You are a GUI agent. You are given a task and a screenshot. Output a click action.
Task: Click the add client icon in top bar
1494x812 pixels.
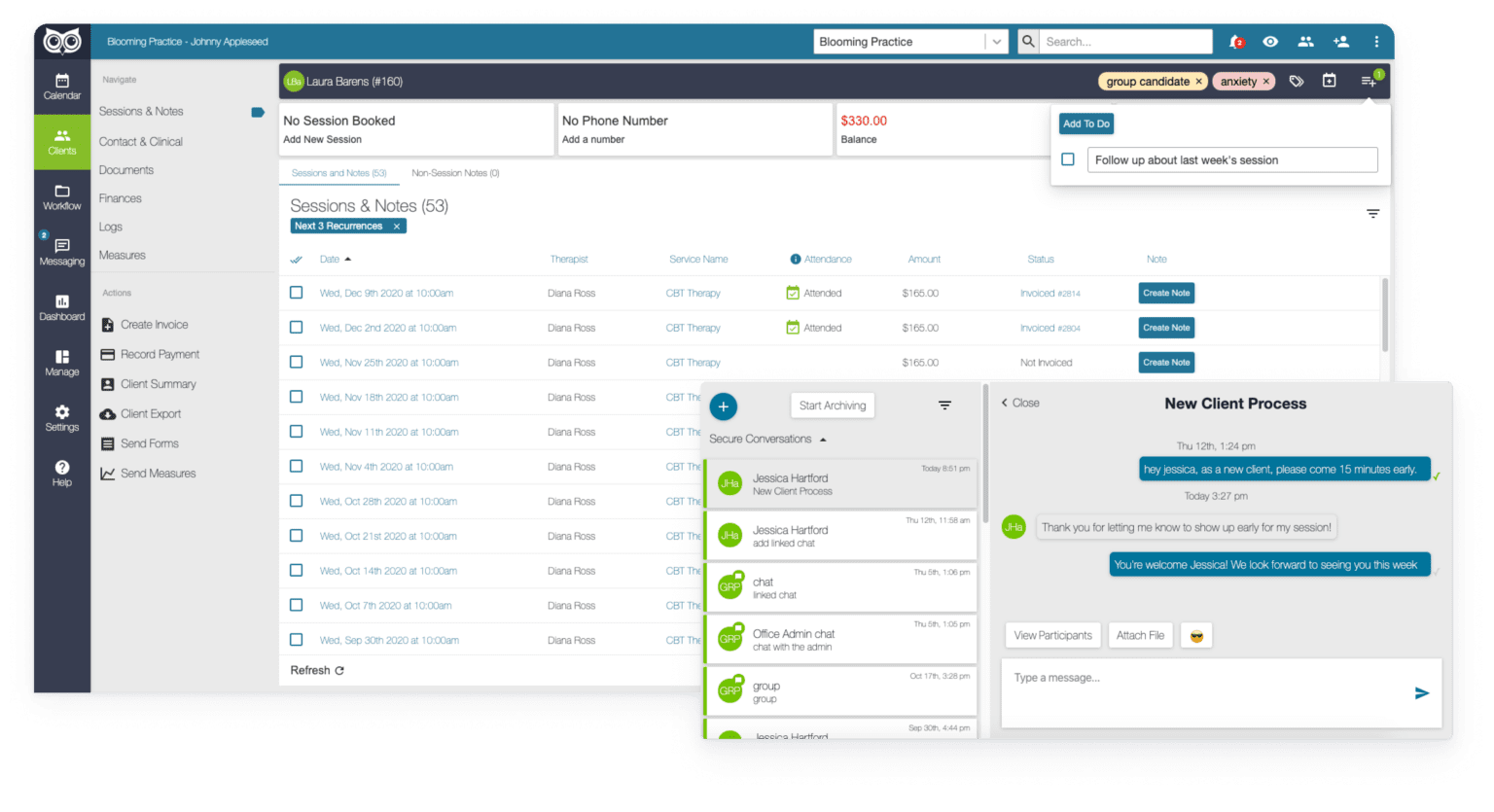[x=1340, y=42]
